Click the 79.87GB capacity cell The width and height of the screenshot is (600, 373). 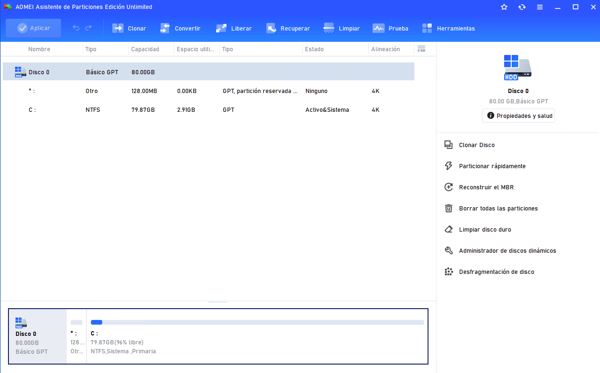coord(143,110)
